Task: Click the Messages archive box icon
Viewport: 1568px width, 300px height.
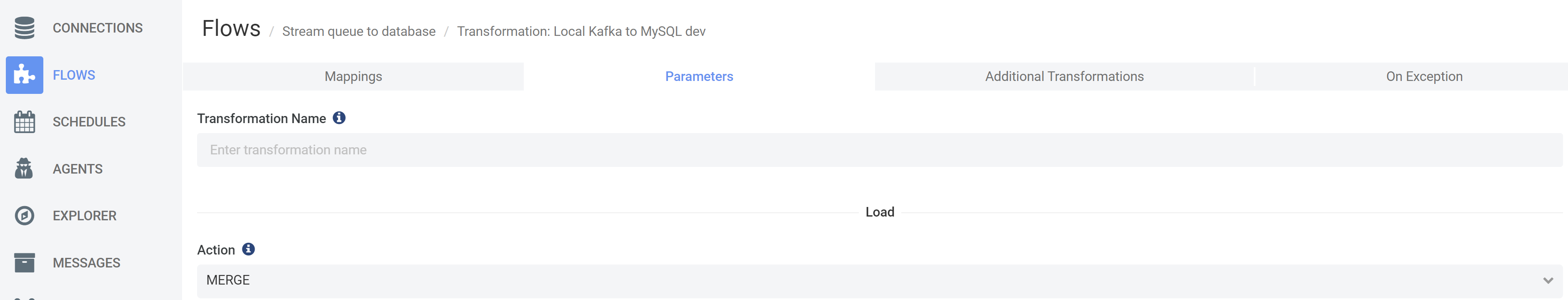Action: pyautogui.click(x=24, y=263)
